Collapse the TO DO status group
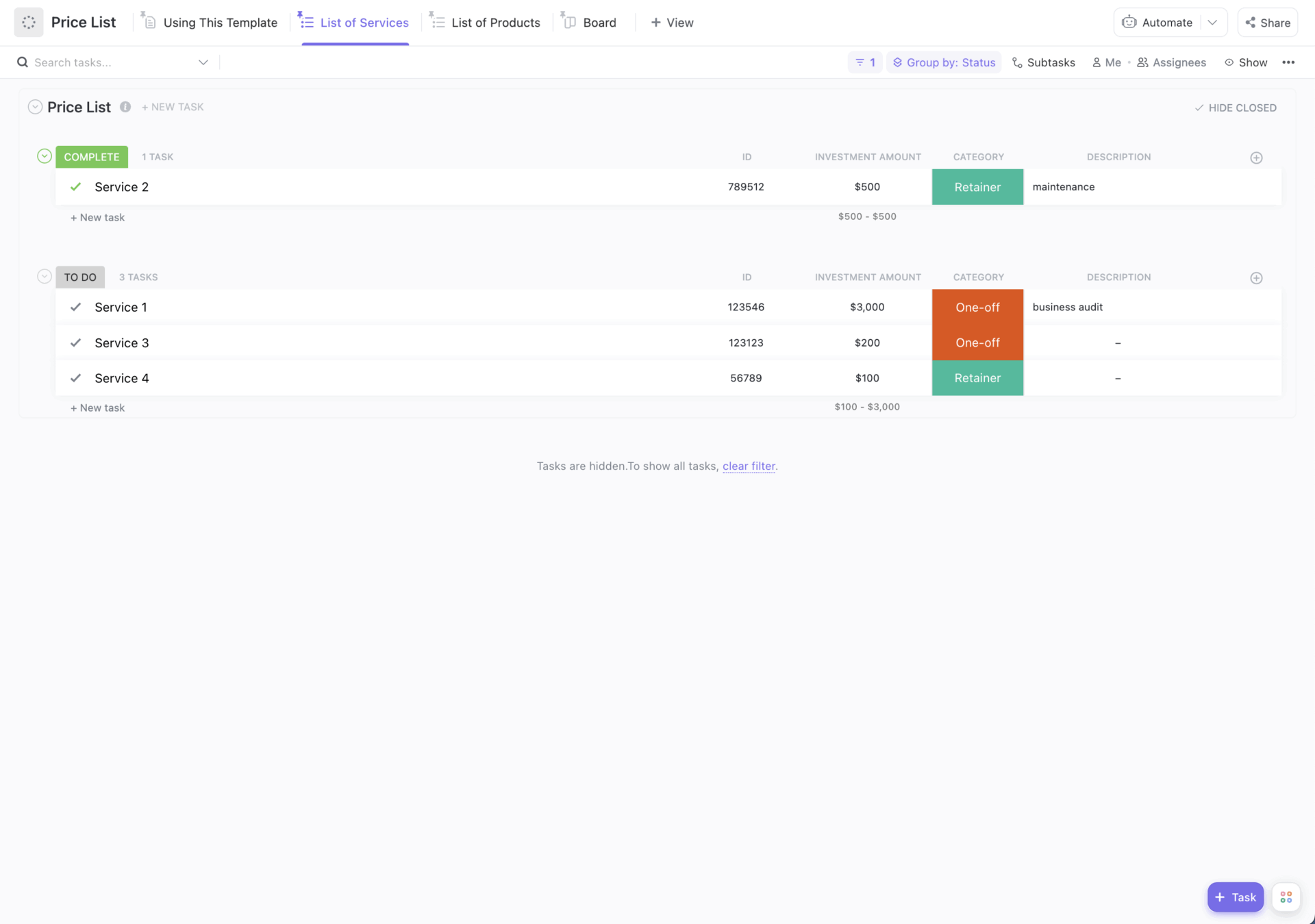Image resolution: width=1315 pixels, height=924 pixels. (44, 276)
